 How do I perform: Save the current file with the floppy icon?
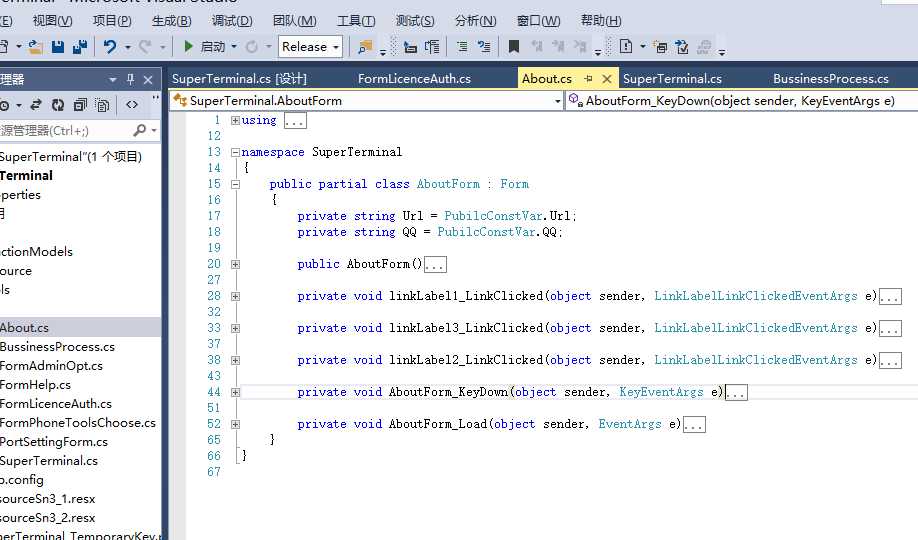click(57, 47)
